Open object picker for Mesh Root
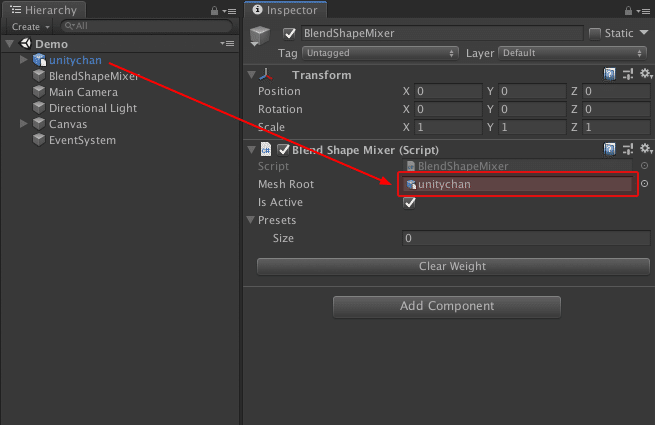This screenshot has height=425, width=655. (x=645, y=183)
